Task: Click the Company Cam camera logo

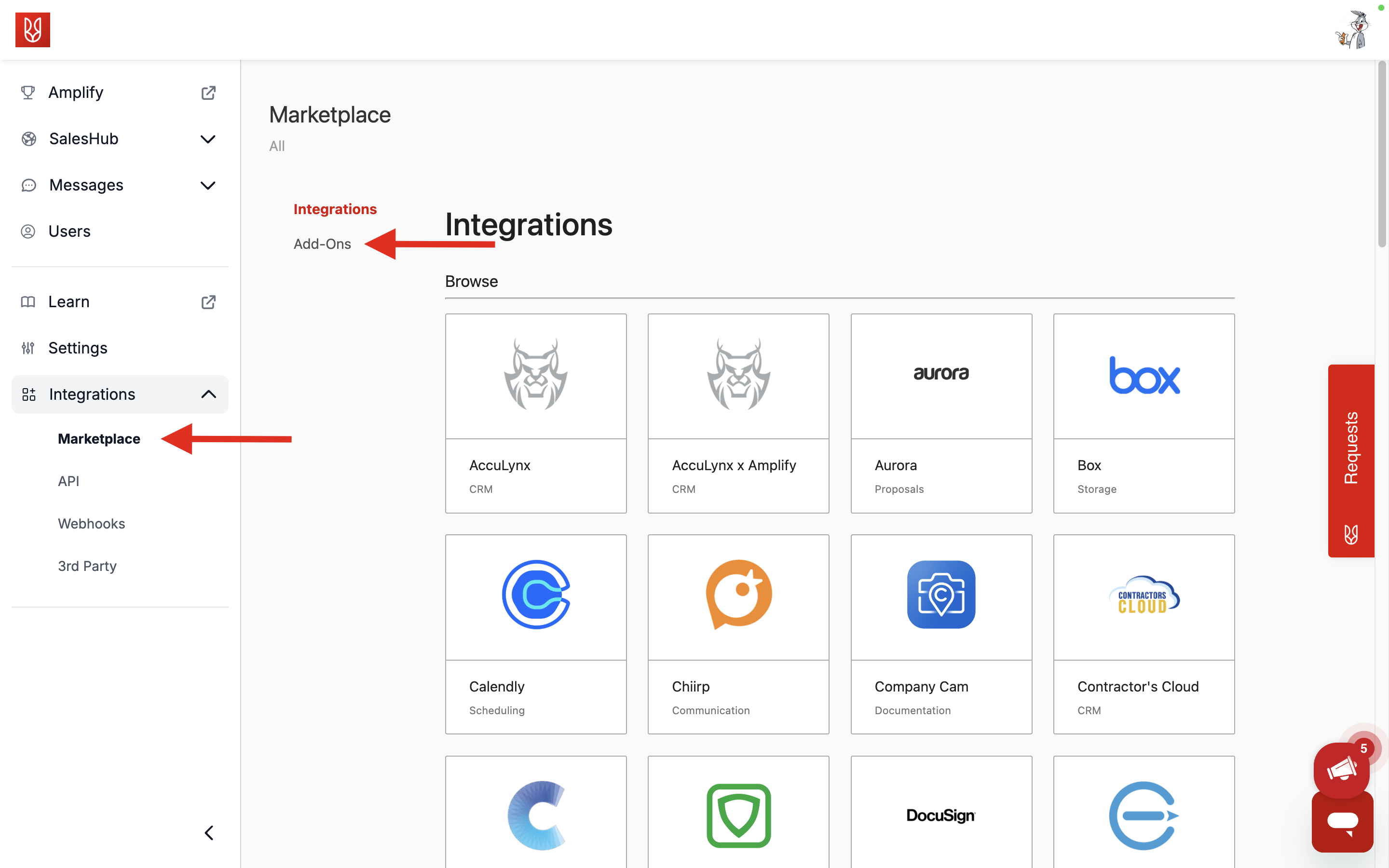Action: [941, 595]
